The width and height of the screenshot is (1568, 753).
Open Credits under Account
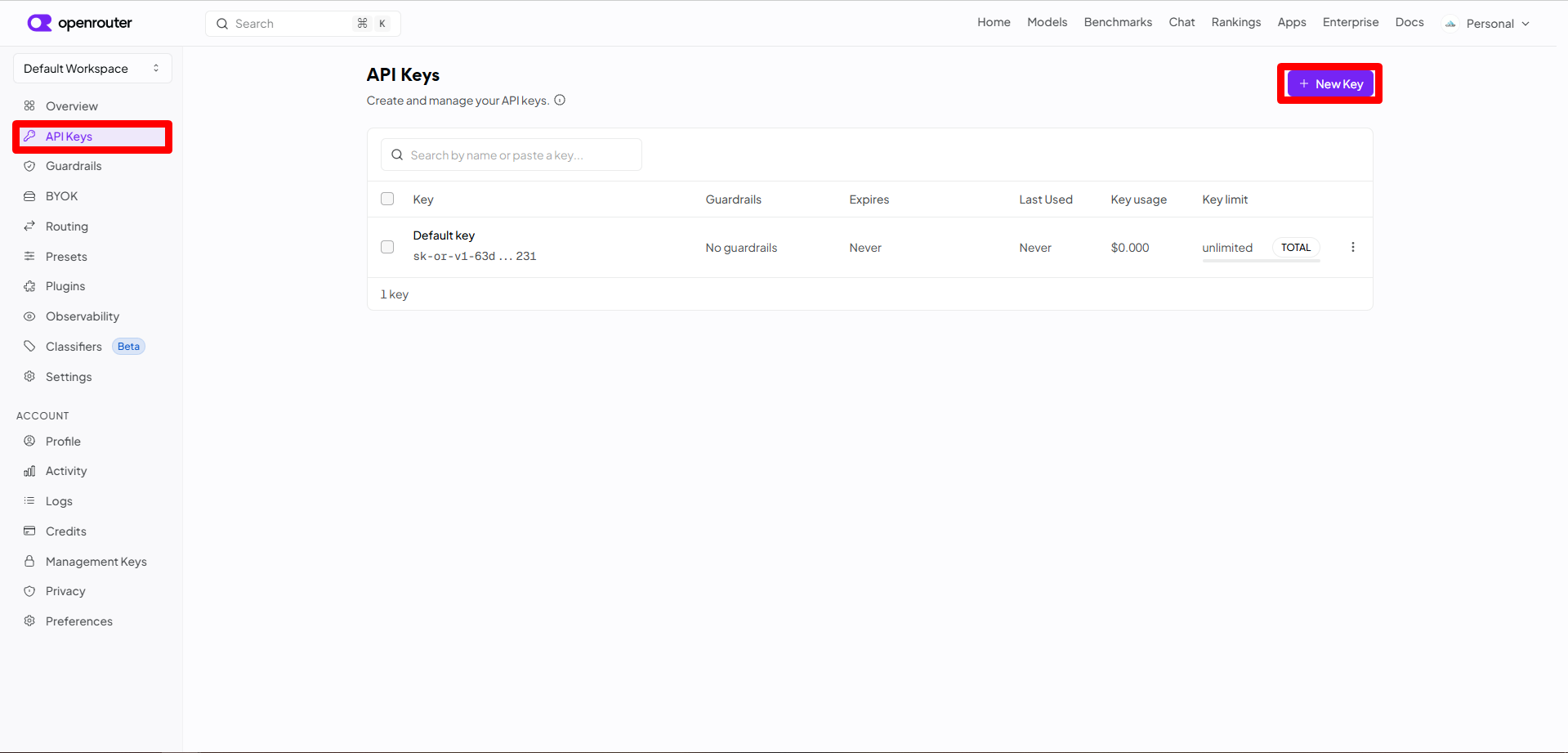[92, 531]
